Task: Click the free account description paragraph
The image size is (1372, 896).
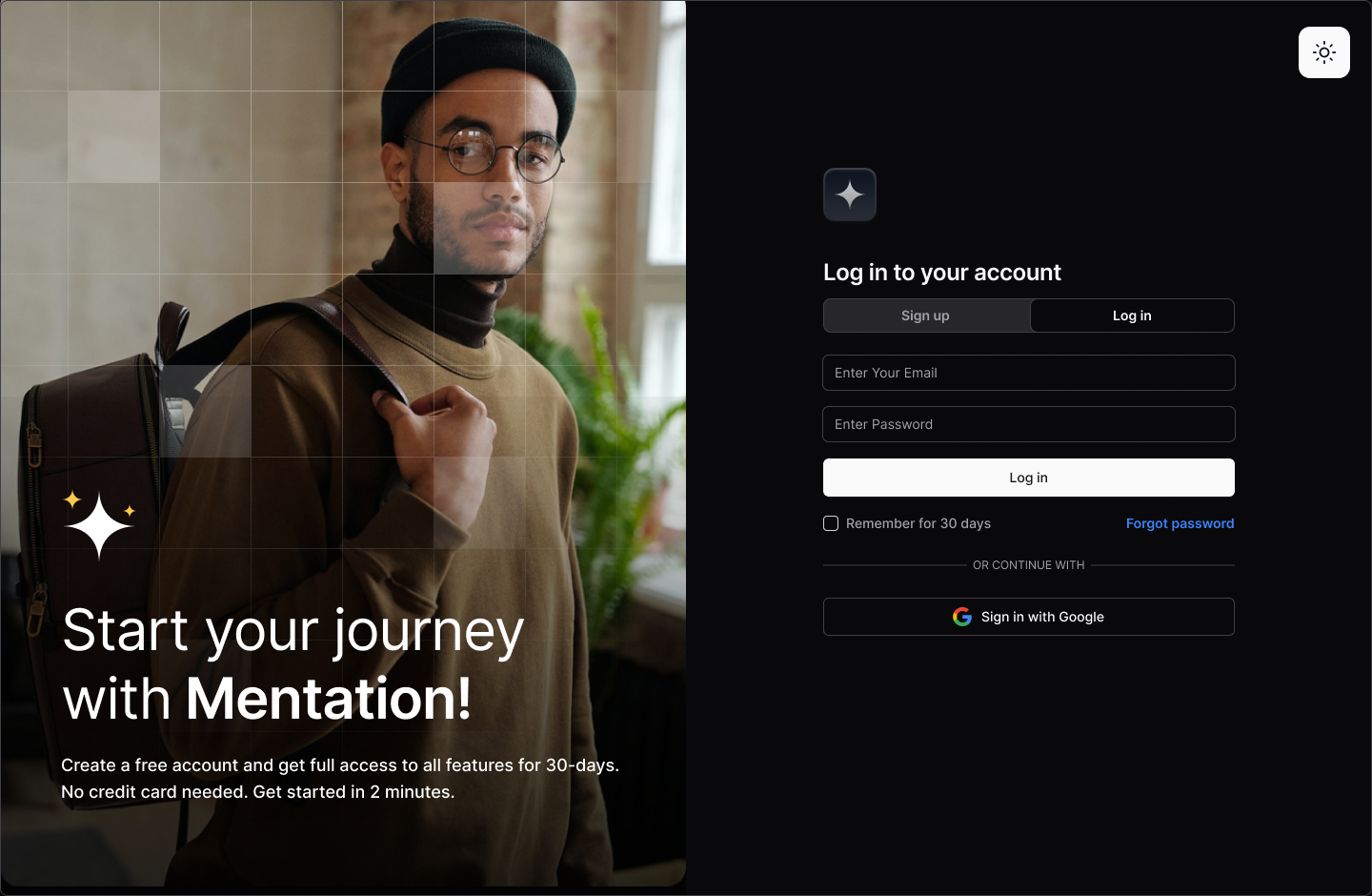Action: pos(340,779)
